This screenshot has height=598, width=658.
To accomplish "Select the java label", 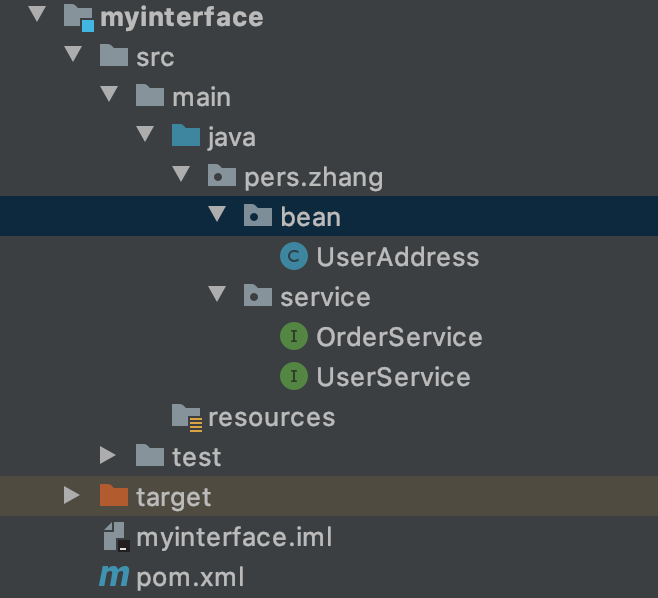I will (x=232, y=138).
